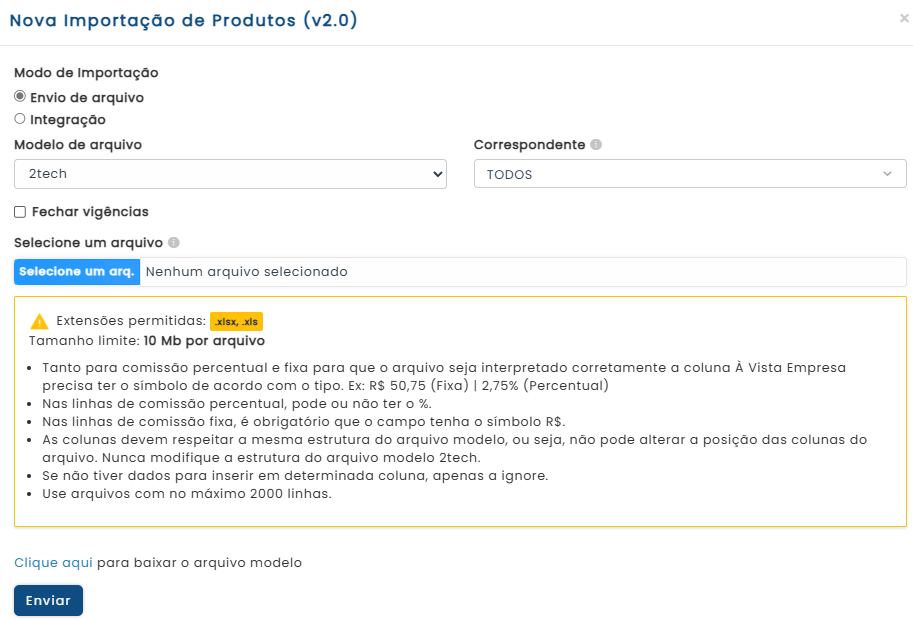Click the "Tamanho limite: 10 Mb por arquivo" text
The image size is (913, 622).
coord(147,340)
